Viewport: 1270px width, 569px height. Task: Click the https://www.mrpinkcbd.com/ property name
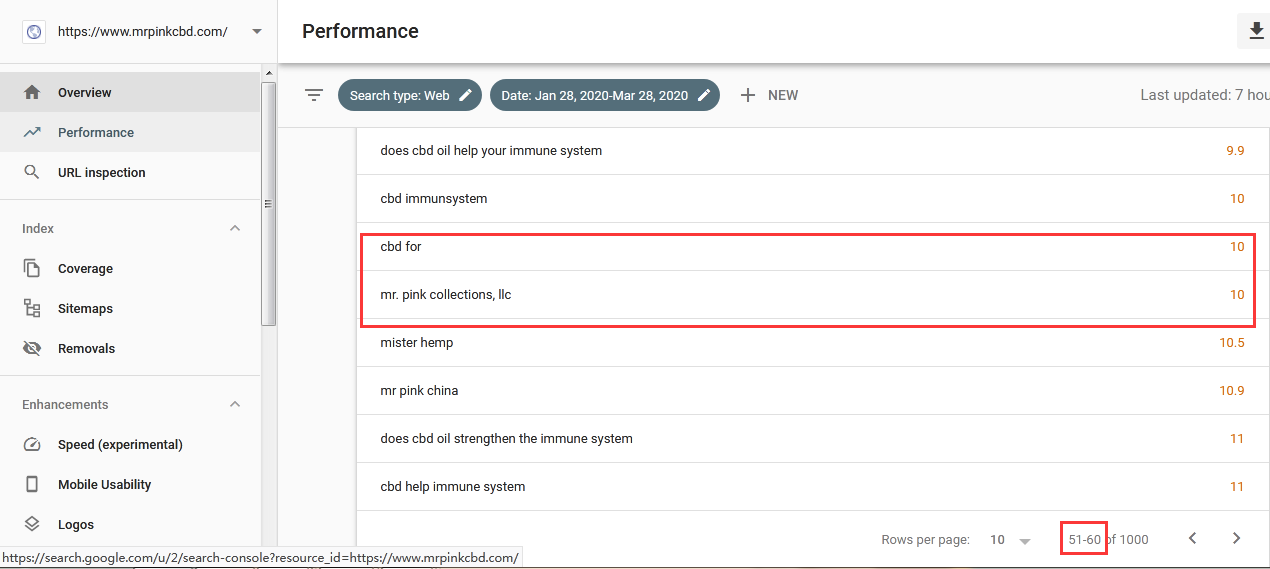pos(143,31)
